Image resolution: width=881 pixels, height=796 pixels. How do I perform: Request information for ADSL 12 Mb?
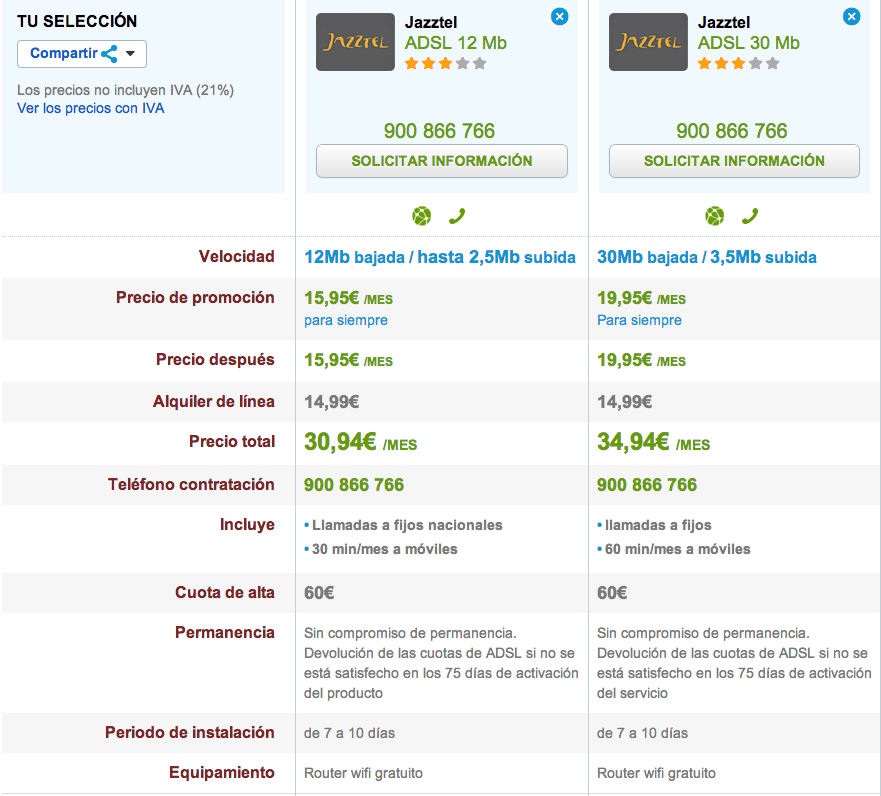[442, 161]
